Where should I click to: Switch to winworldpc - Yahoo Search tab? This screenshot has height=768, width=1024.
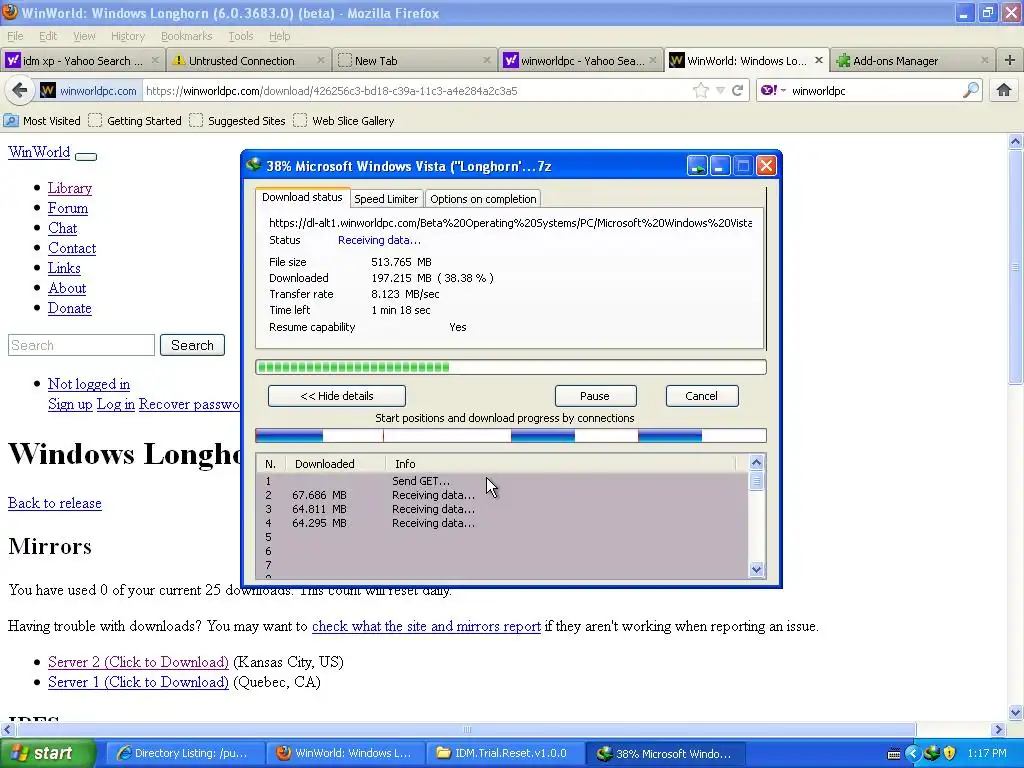point(580,60)
